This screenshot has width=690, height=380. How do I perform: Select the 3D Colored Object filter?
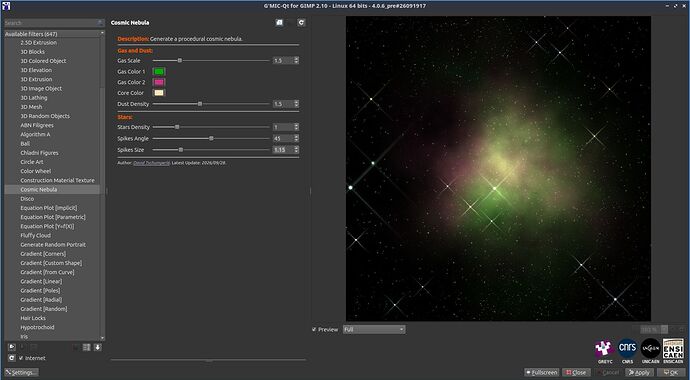(43, 61)
